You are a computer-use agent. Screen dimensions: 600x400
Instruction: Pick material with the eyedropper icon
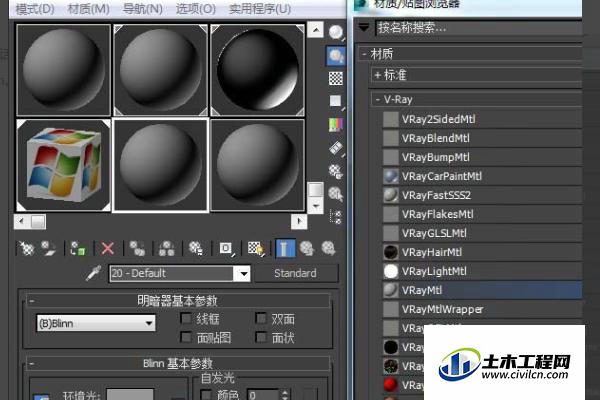(93, 273)
